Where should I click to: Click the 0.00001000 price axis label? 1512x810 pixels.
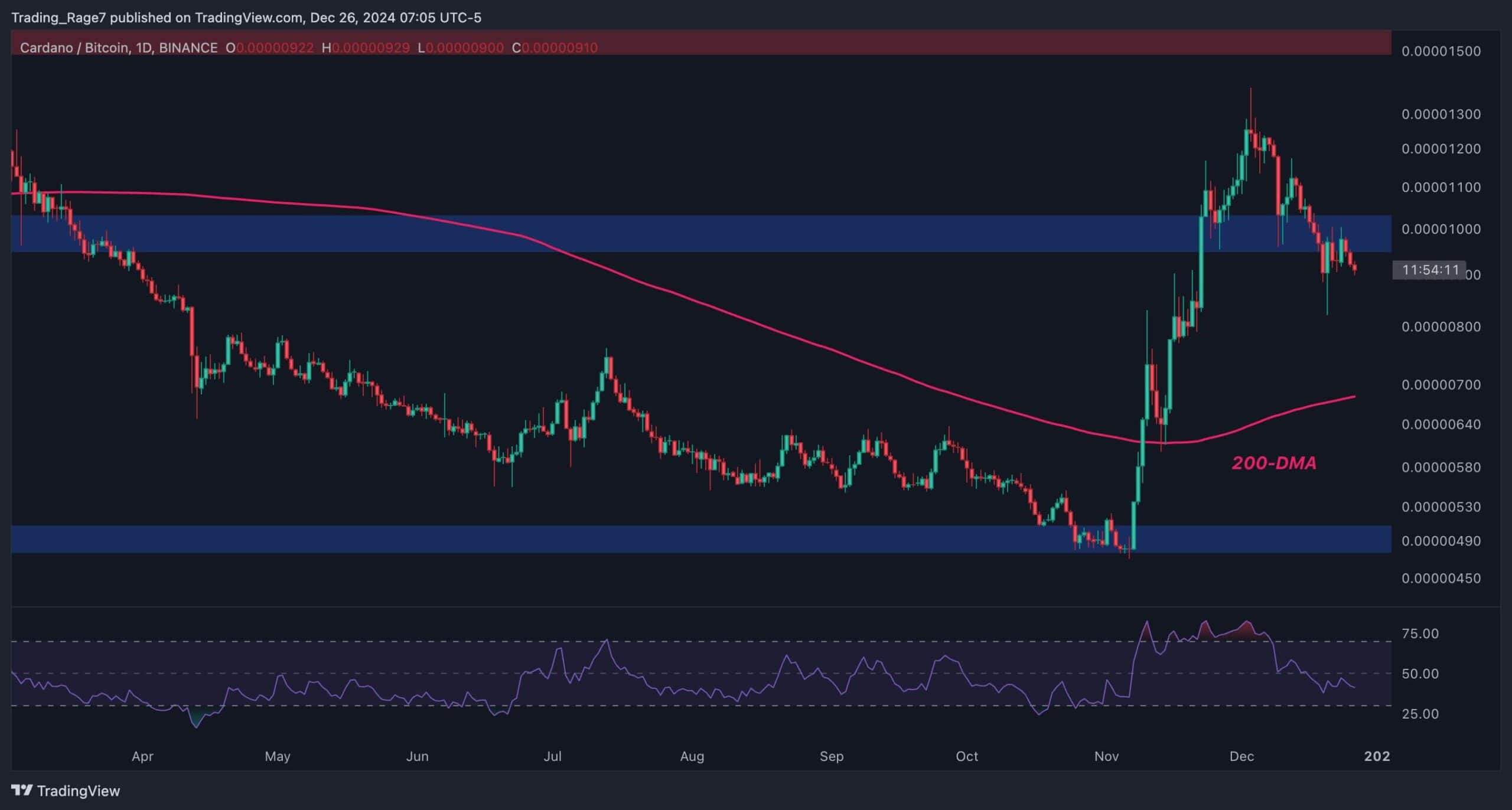pos(1441,230)
